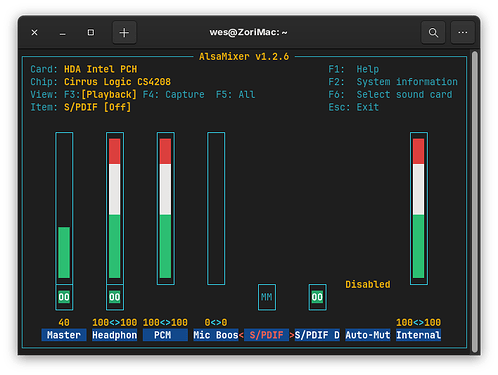Select the Mic Boos channel label
Screen dimensions: 498x375
[x=216, y=335]
